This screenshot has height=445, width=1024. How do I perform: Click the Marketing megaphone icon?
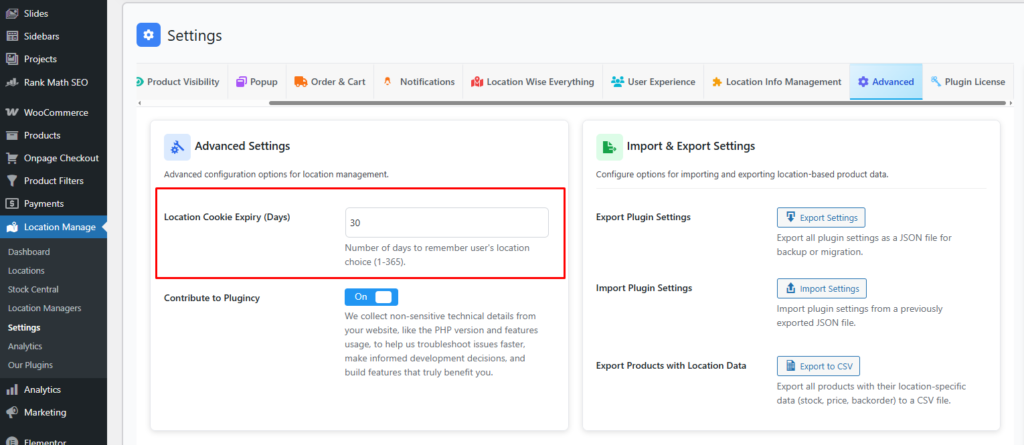pyautogui.click(x=12, y=412)
